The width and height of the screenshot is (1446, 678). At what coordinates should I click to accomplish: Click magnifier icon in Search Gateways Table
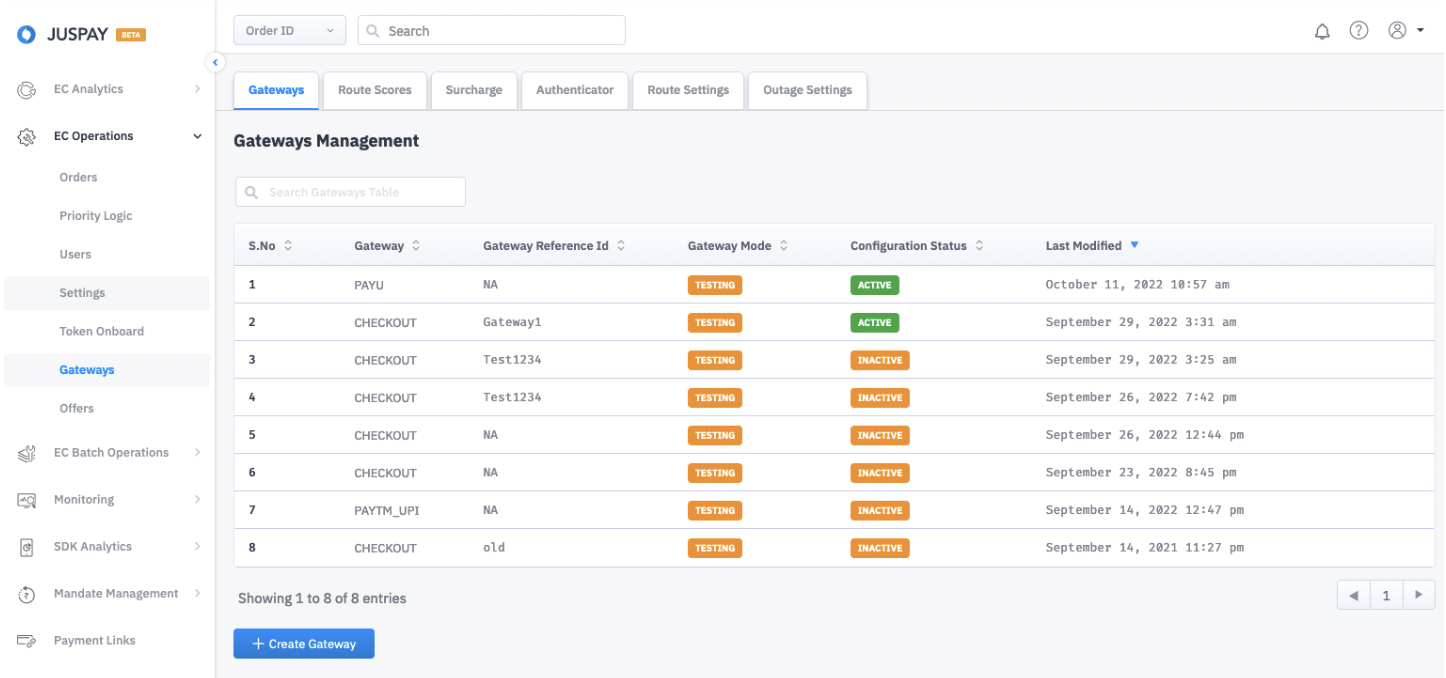pos(251,192)
